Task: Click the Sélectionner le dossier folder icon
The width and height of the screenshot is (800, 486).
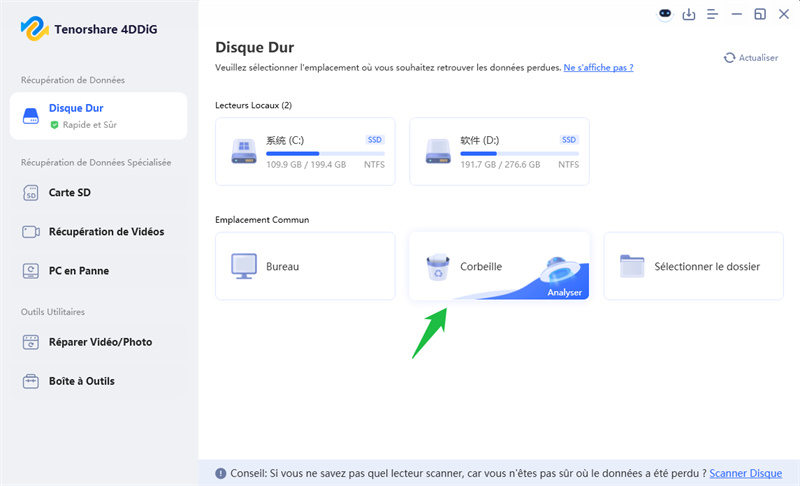Action: 632,266
